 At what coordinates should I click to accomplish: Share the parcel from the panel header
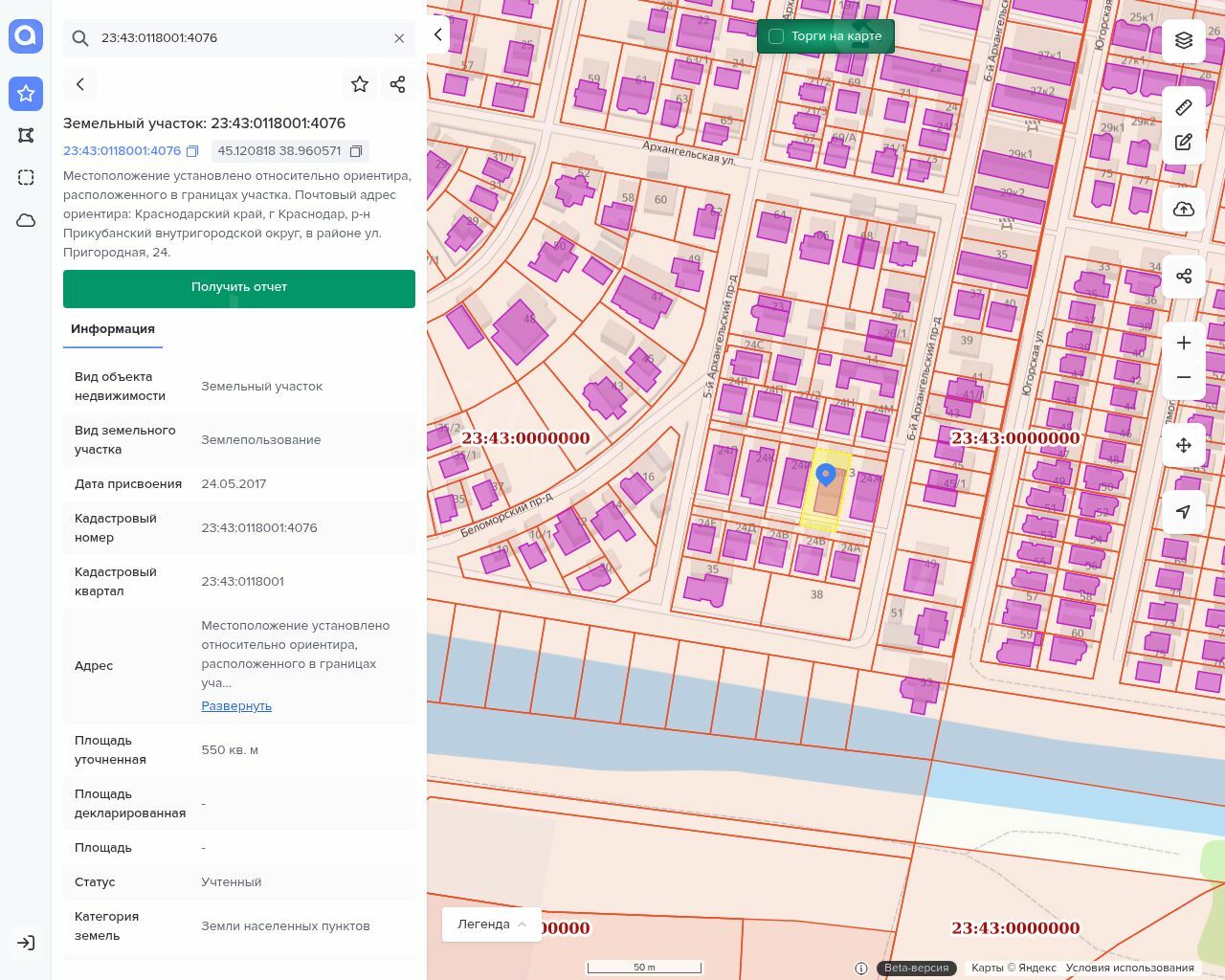pos(398,84)
